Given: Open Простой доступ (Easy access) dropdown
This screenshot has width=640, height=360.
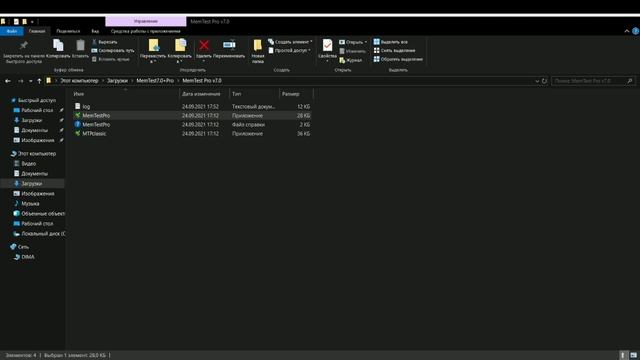Looking at the screenshot, I should (x=289, y=51).
